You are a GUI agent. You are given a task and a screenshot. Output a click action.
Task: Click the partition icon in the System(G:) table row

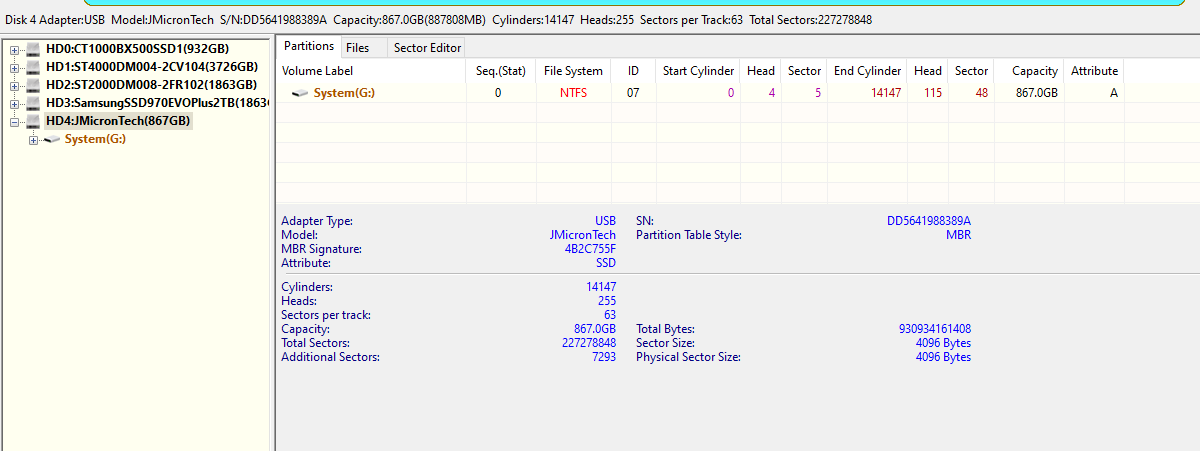pos(300,93)
